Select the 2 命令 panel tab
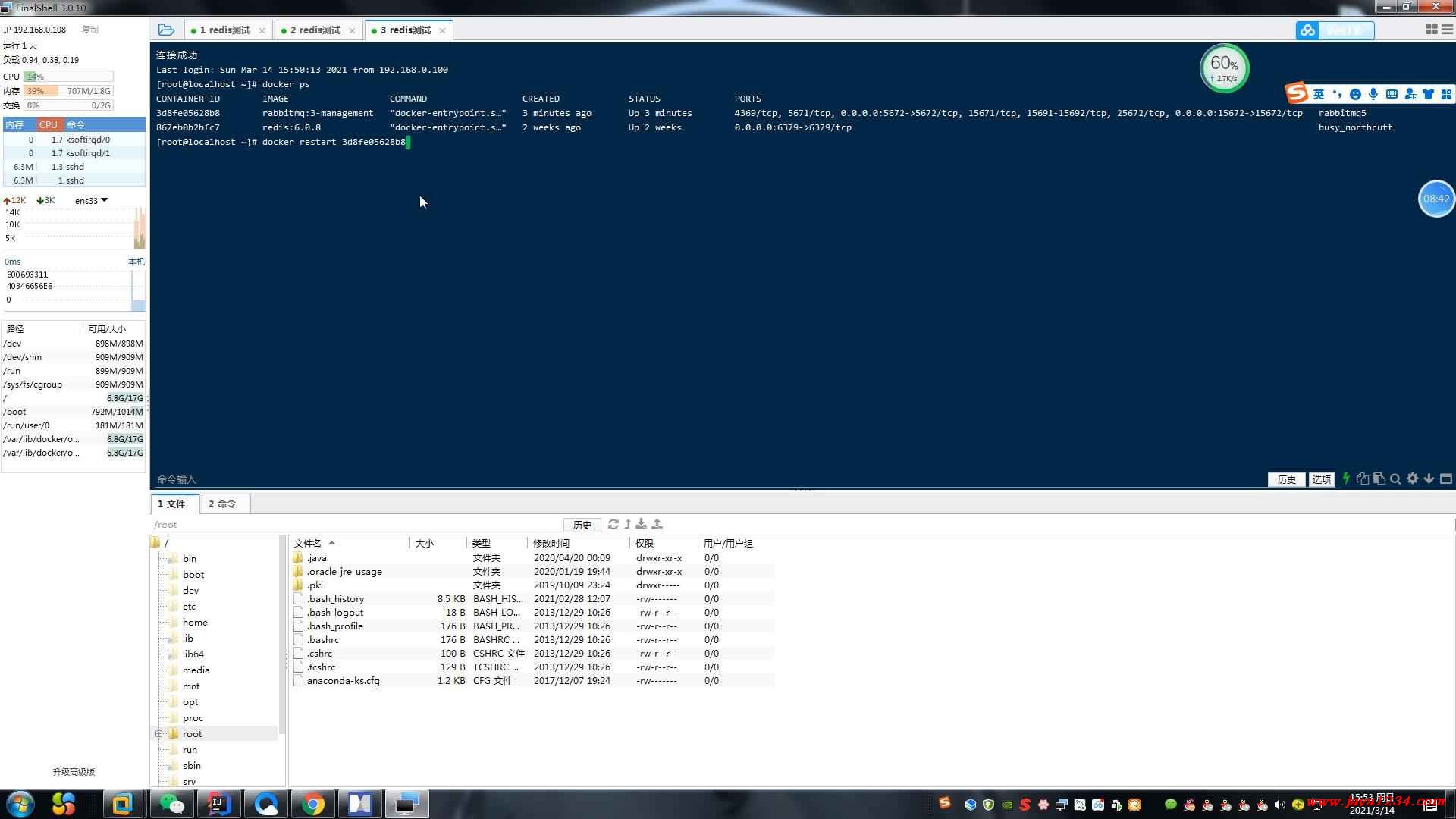Viewport: 1456px width, 819px height. (224, 504)
